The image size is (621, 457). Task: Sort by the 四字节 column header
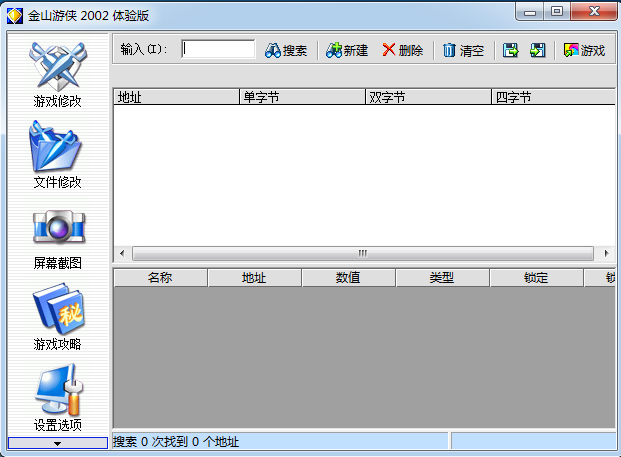tap(553, 97)
